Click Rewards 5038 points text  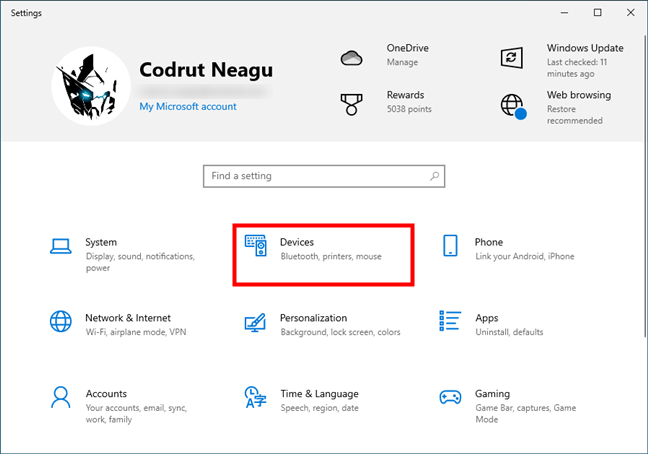409,109
